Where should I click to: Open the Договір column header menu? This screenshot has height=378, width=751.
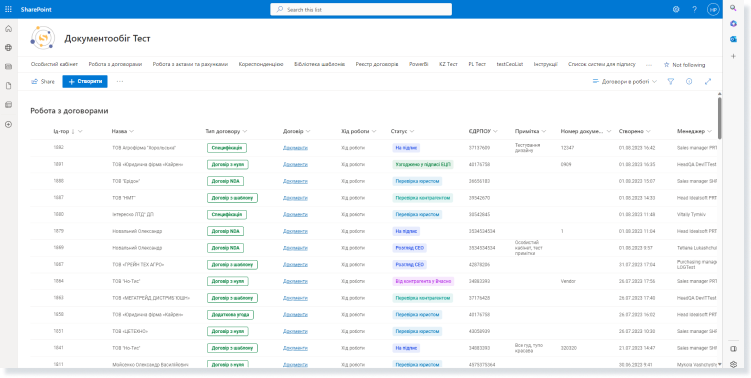click(296, 131)
